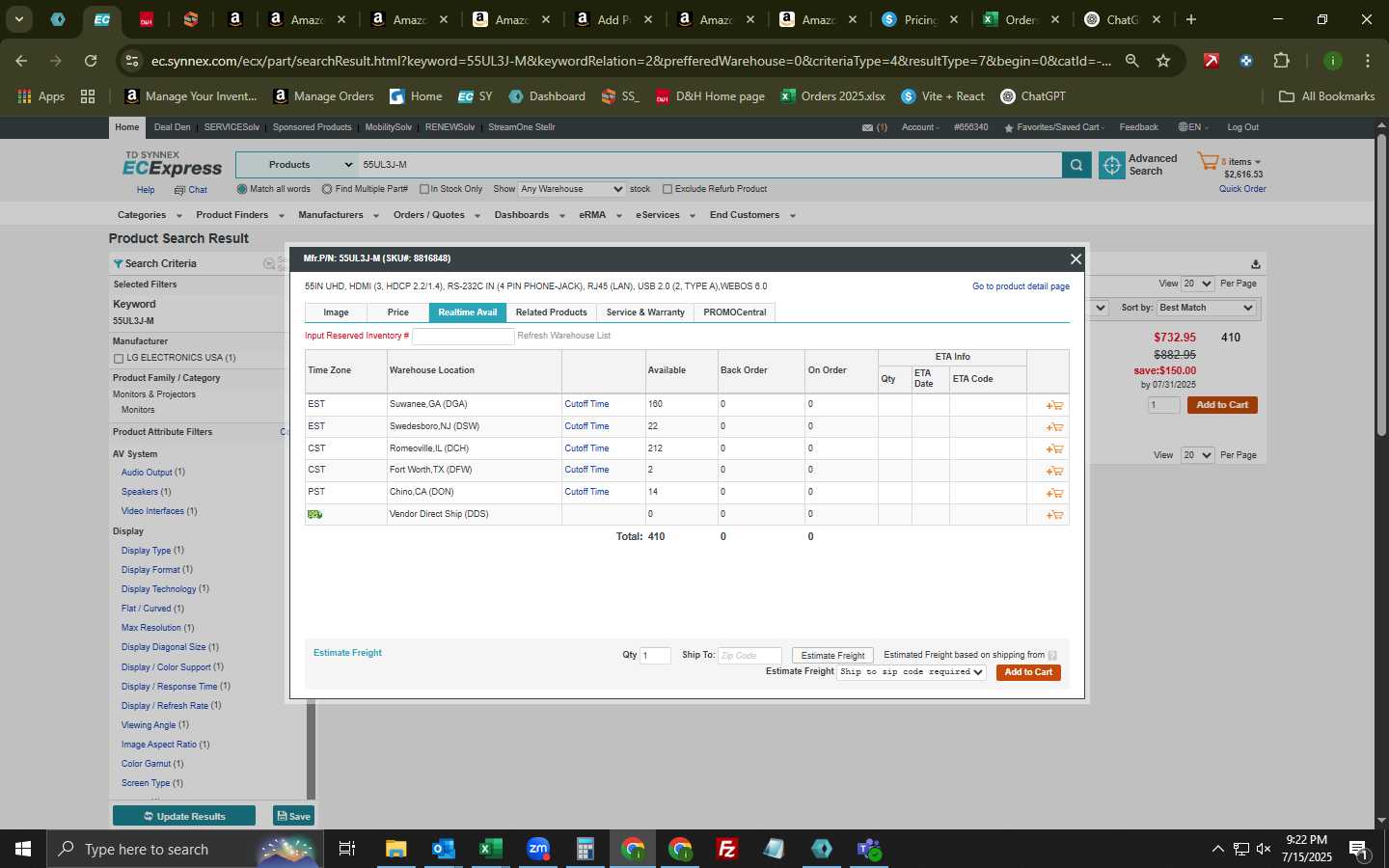Expand Orders / Quotes menu
This screenshot has width=1389, height=868.
[x=436, y=215]
